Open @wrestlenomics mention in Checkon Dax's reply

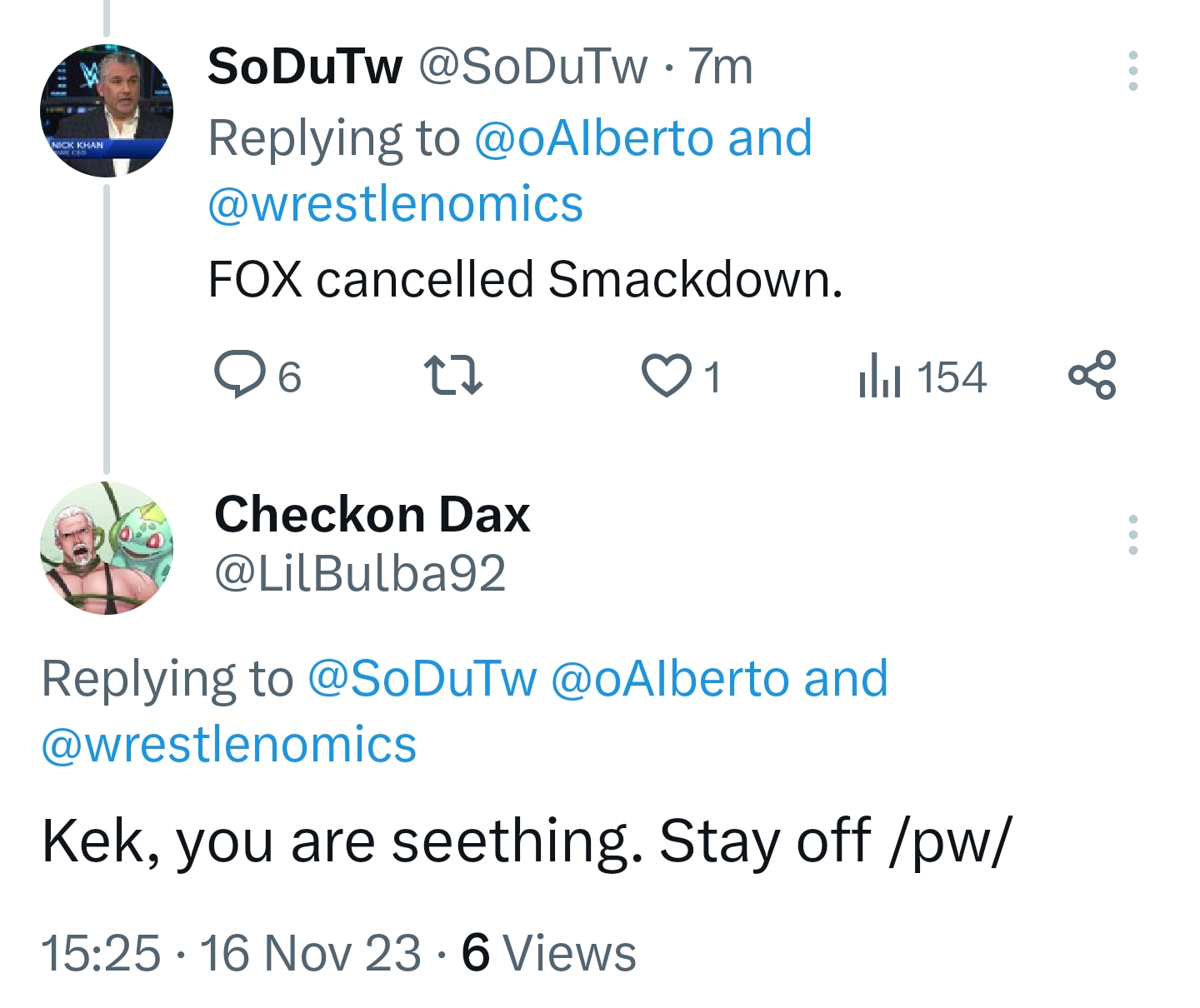click(x=228, y=744)
